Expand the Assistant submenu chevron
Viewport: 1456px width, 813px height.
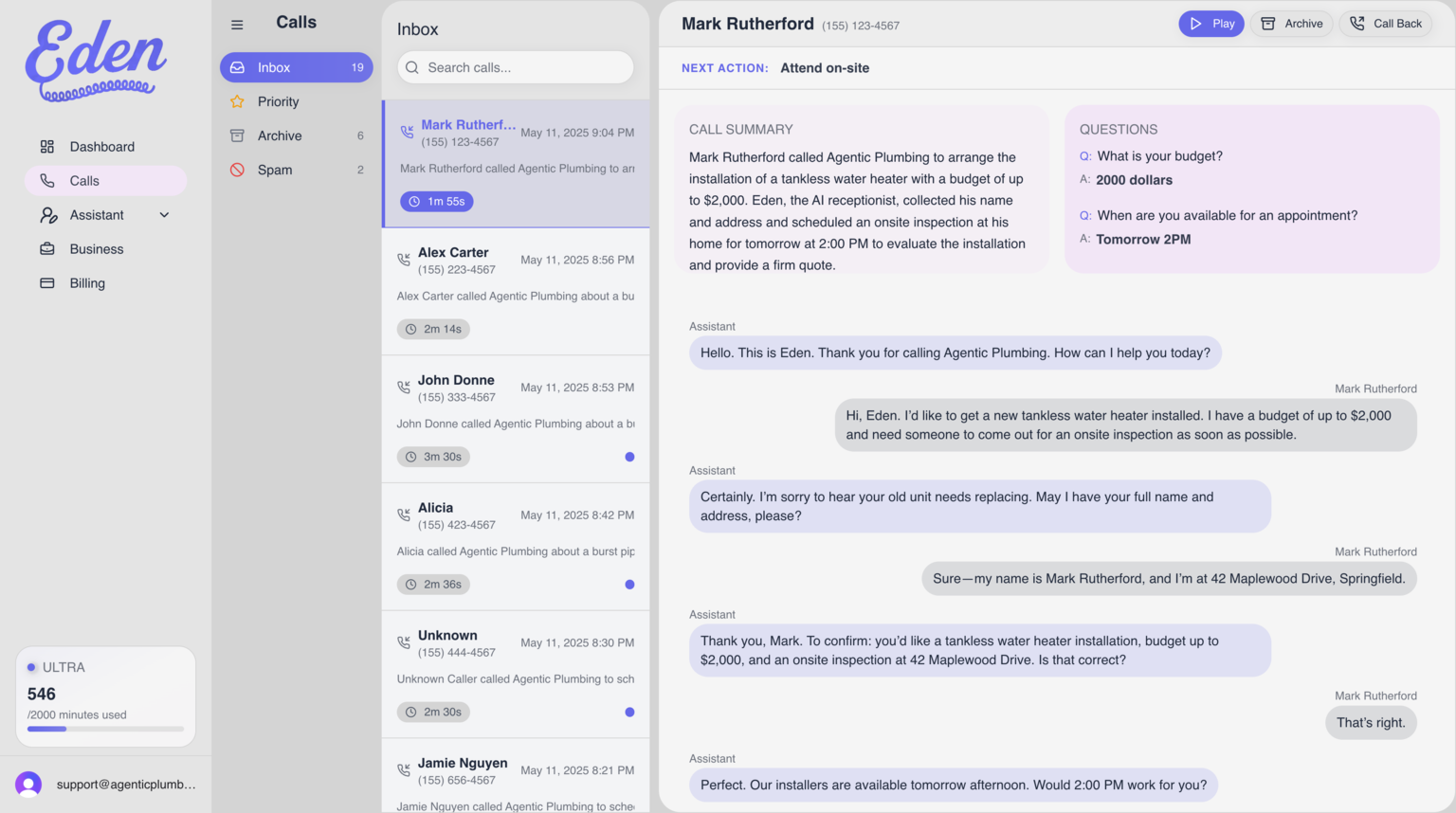164,215
